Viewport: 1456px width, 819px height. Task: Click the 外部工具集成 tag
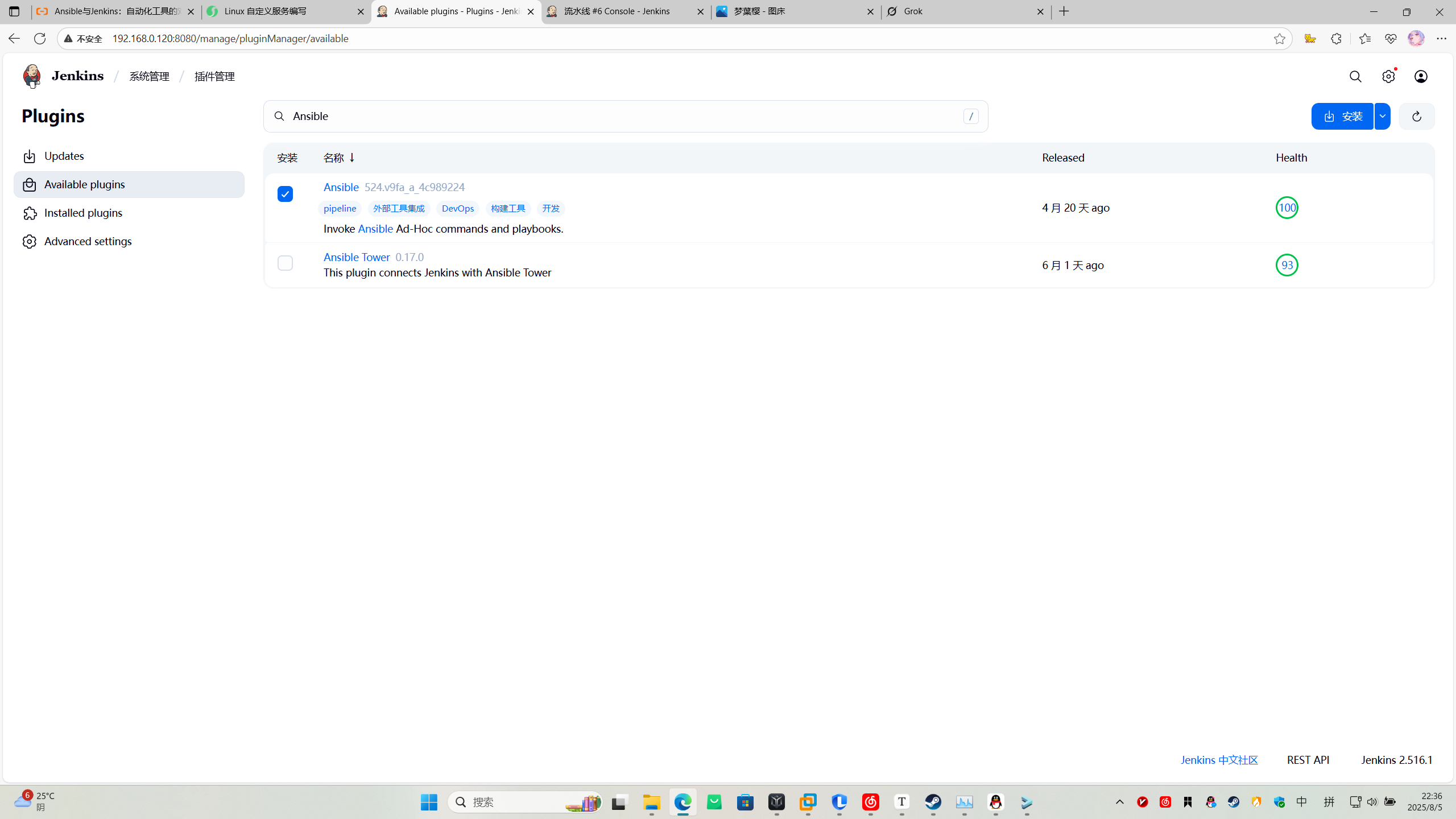coord(399,208)
